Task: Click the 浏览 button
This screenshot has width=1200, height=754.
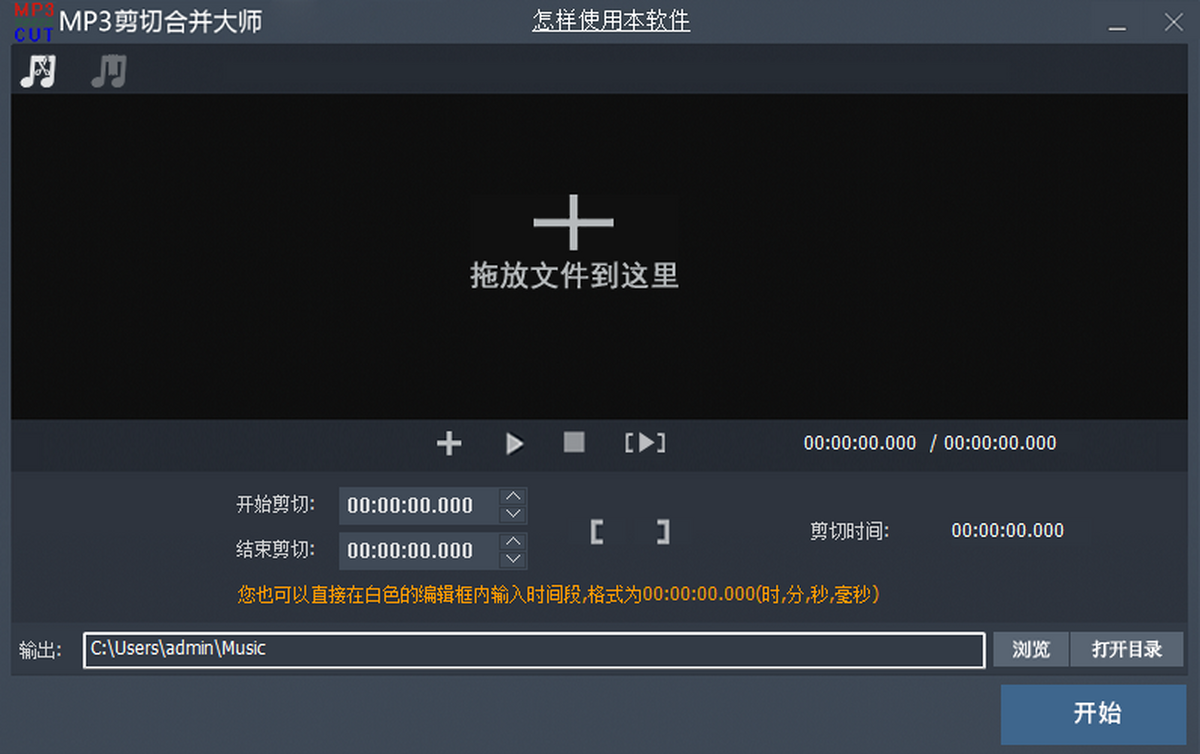Action: 1031,649
